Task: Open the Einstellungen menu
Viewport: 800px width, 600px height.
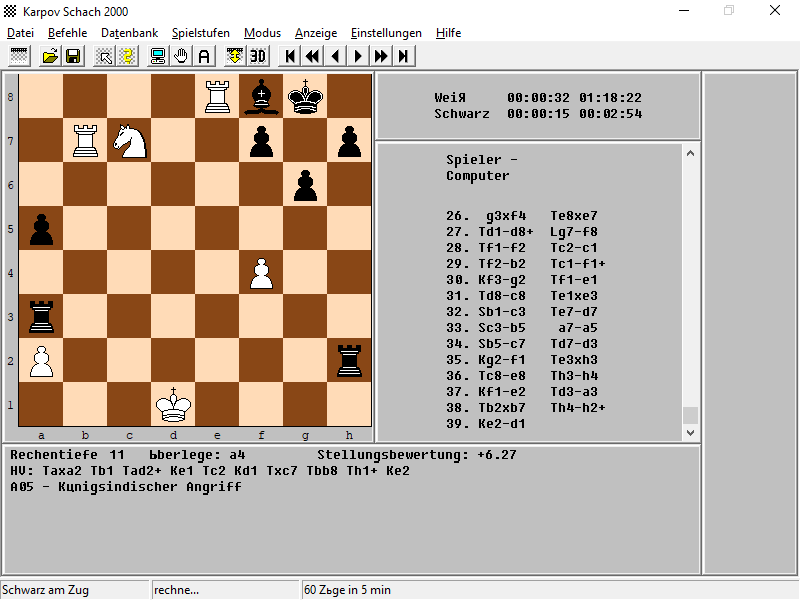Action: pyautogui.click(x=386, y=33)
